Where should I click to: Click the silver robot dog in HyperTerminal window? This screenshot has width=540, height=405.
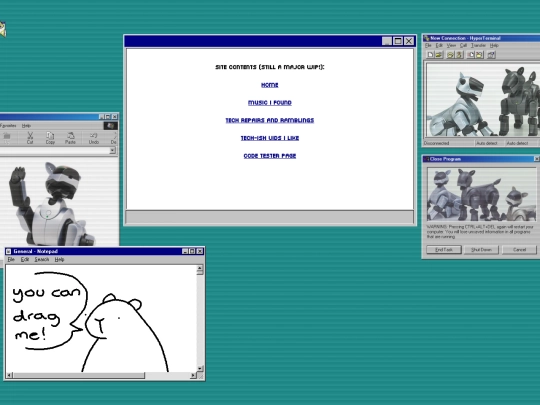(x=460, y=103)
